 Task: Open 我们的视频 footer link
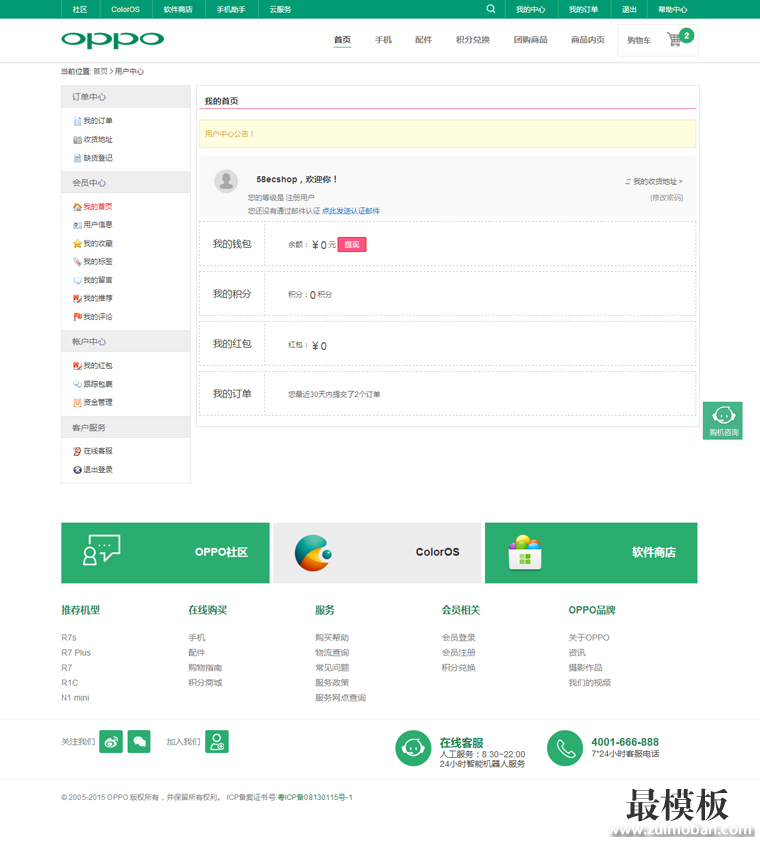pos(590,683)
